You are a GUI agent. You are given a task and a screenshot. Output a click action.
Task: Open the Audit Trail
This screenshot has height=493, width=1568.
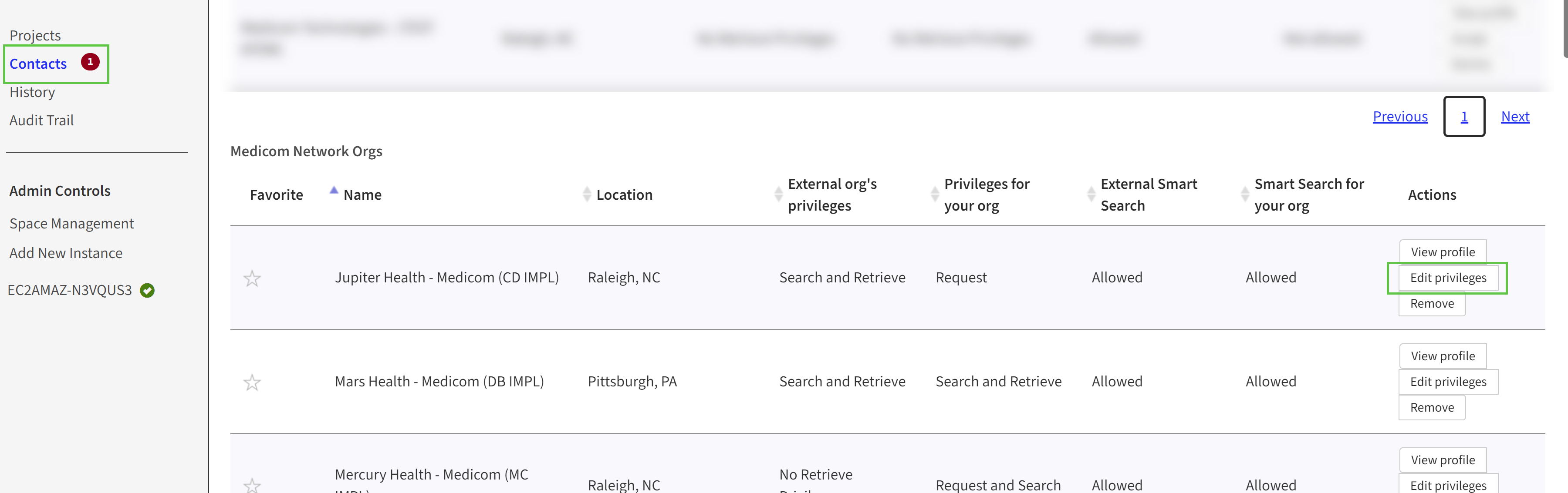41,120
